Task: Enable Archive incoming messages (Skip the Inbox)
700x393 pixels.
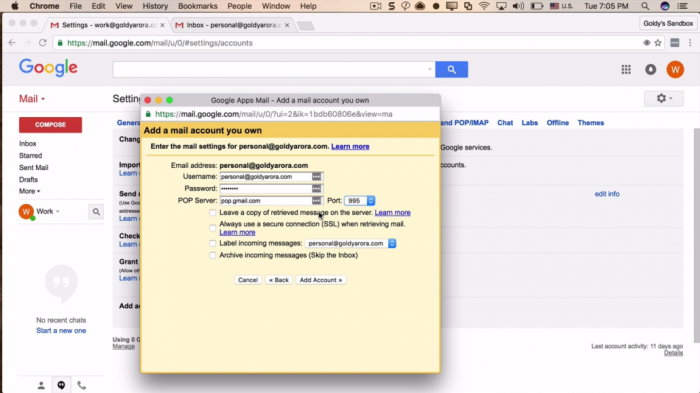Action: (212, 255)
